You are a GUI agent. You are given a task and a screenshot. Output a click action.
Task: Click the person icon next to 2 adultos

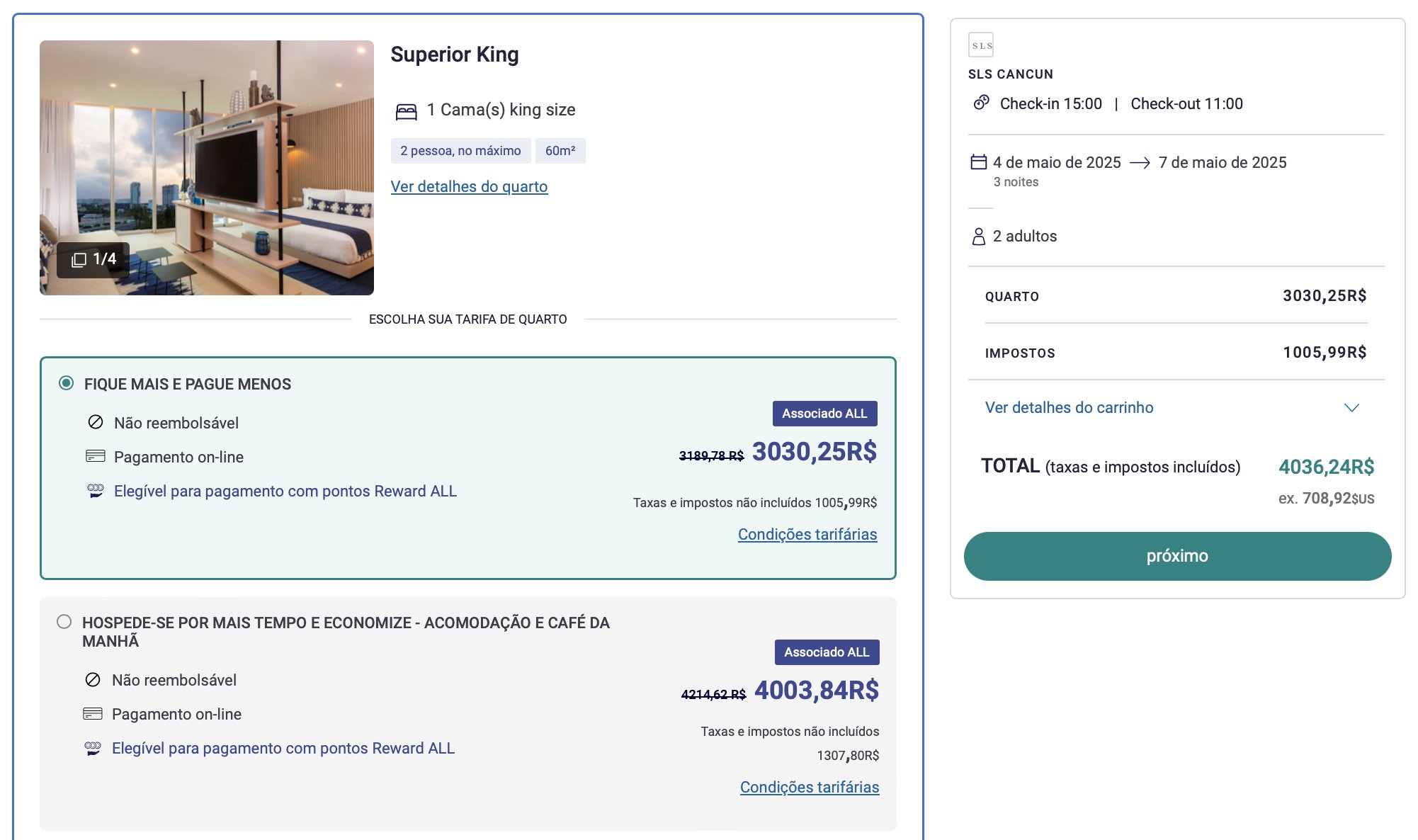978,237
